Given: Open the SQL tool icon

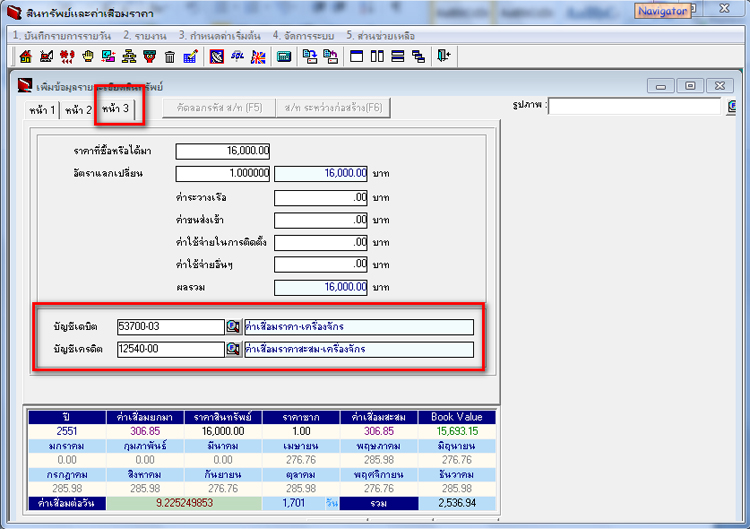Looking at the screenshot, I should 238,57.
